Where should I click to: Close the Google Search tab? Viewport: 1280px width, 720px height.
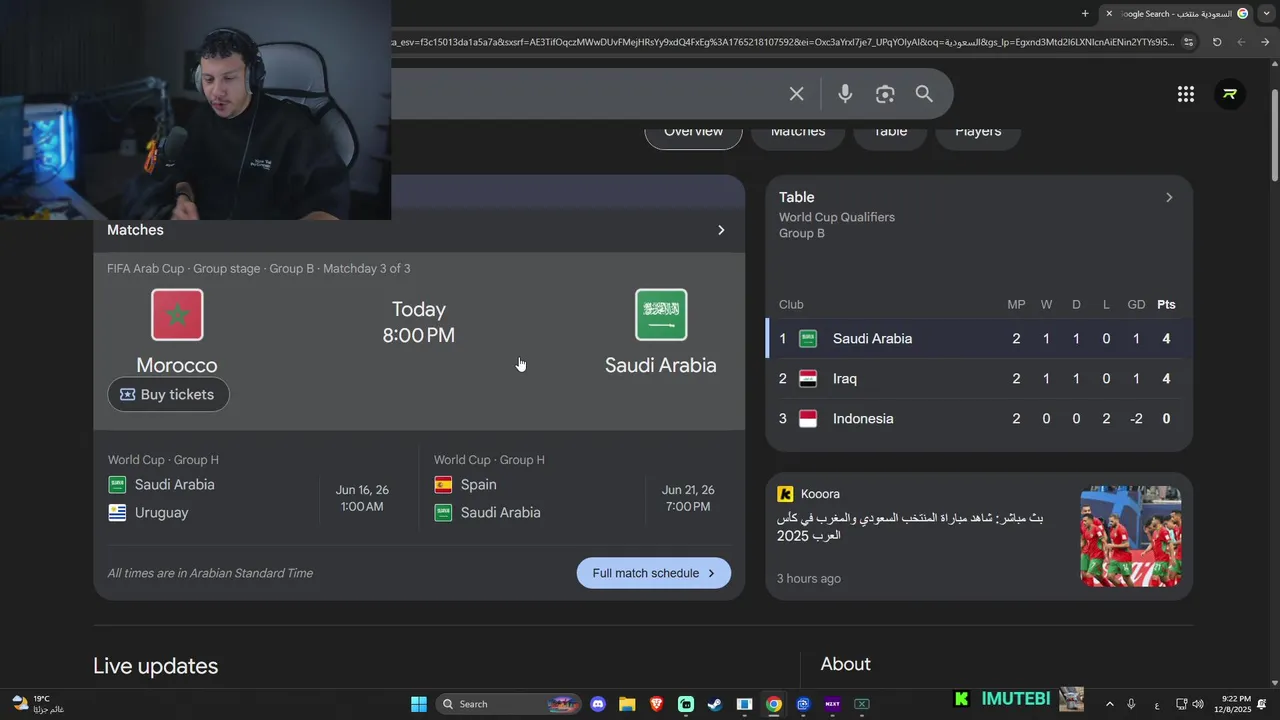point(1109,13)
